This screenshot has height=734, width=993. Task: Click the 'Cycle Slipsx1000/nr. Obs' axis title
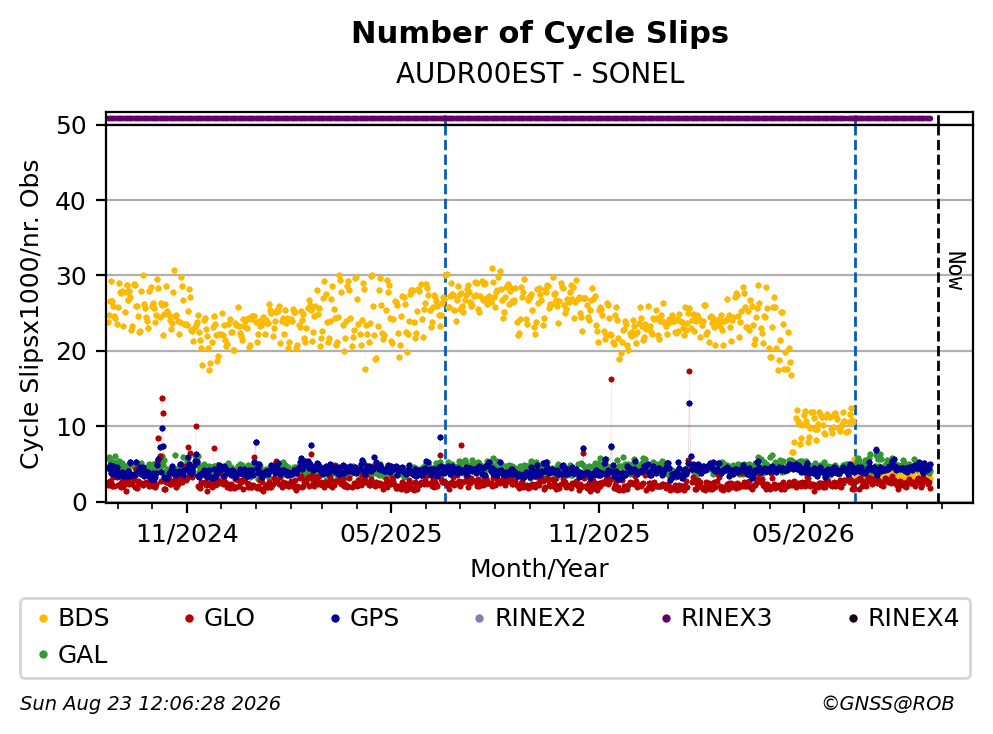pyautogui.click(x=29, y=314)
